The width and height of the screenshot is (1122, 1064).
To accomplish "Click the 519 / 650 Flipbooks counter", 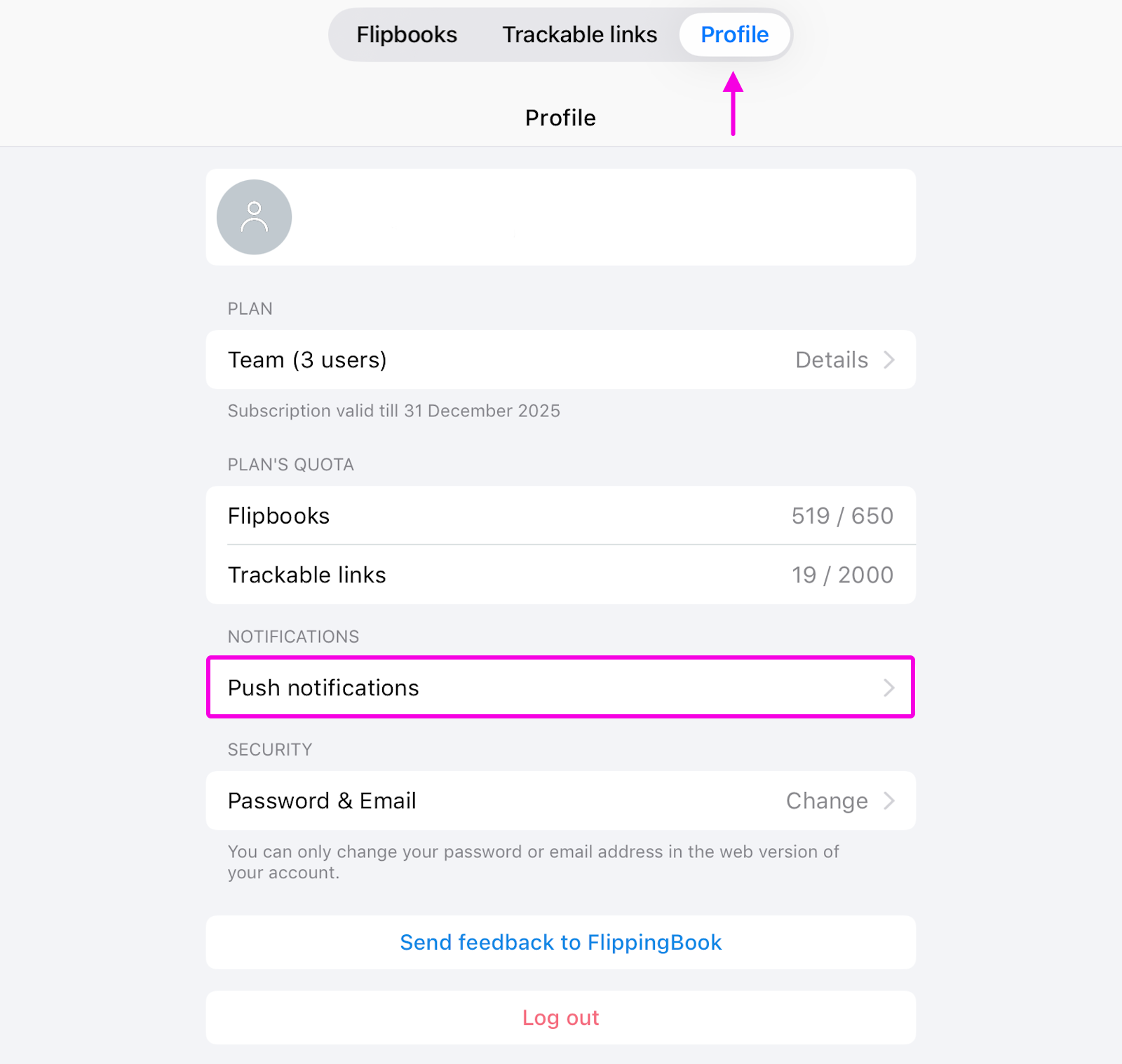I will coord(842,515).
